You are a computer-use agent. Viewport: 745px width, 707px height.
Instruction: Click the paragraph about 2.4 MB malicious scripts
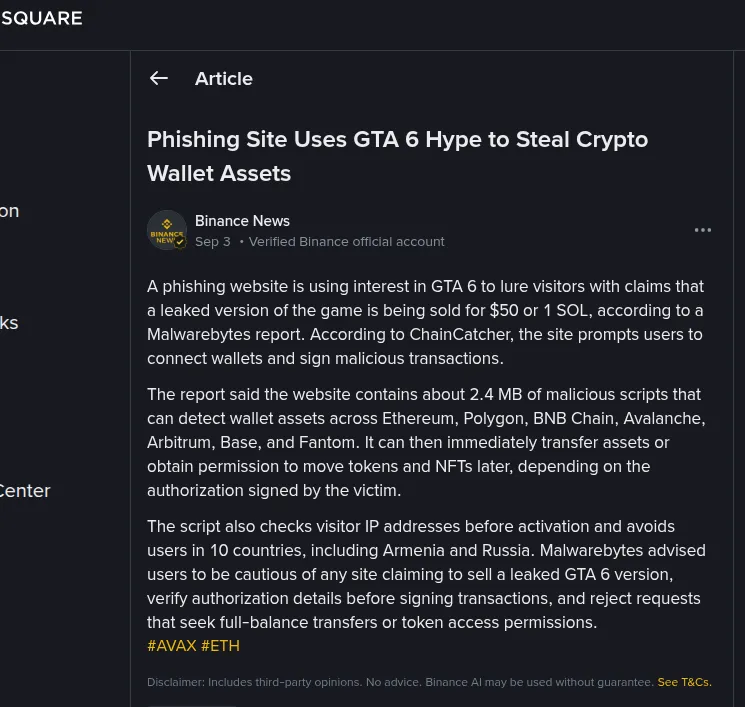click(426, 442)
